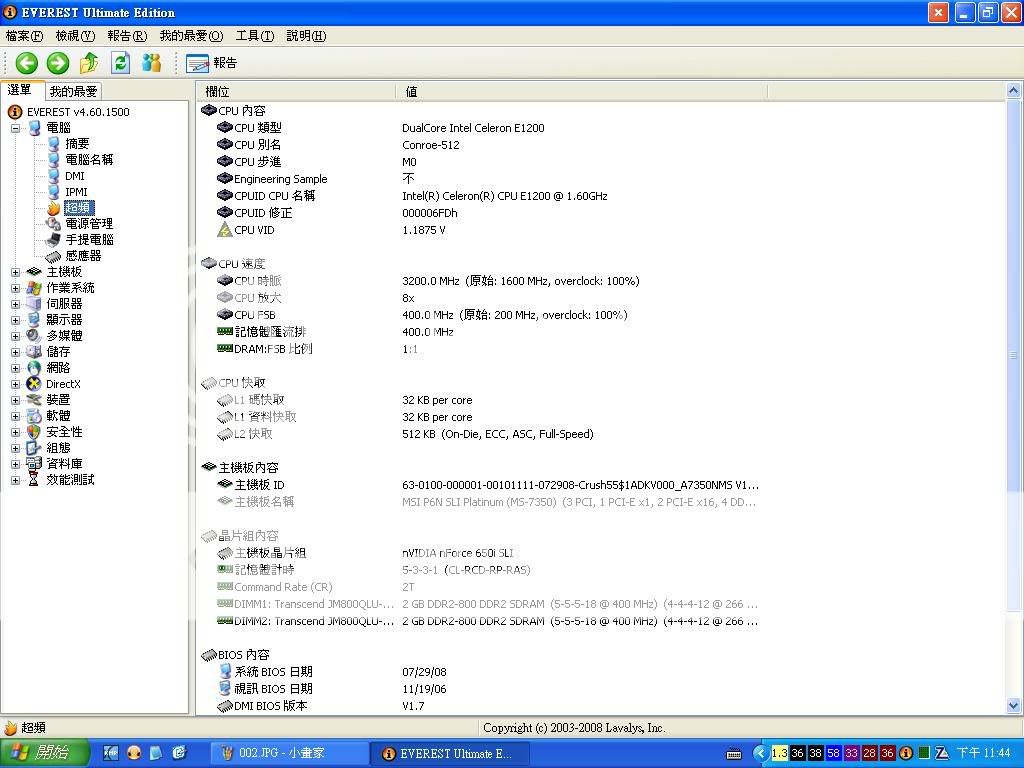Click the 58 temperature tray indicator
The height and width of the screenshot is (768, 1024).
833,753
